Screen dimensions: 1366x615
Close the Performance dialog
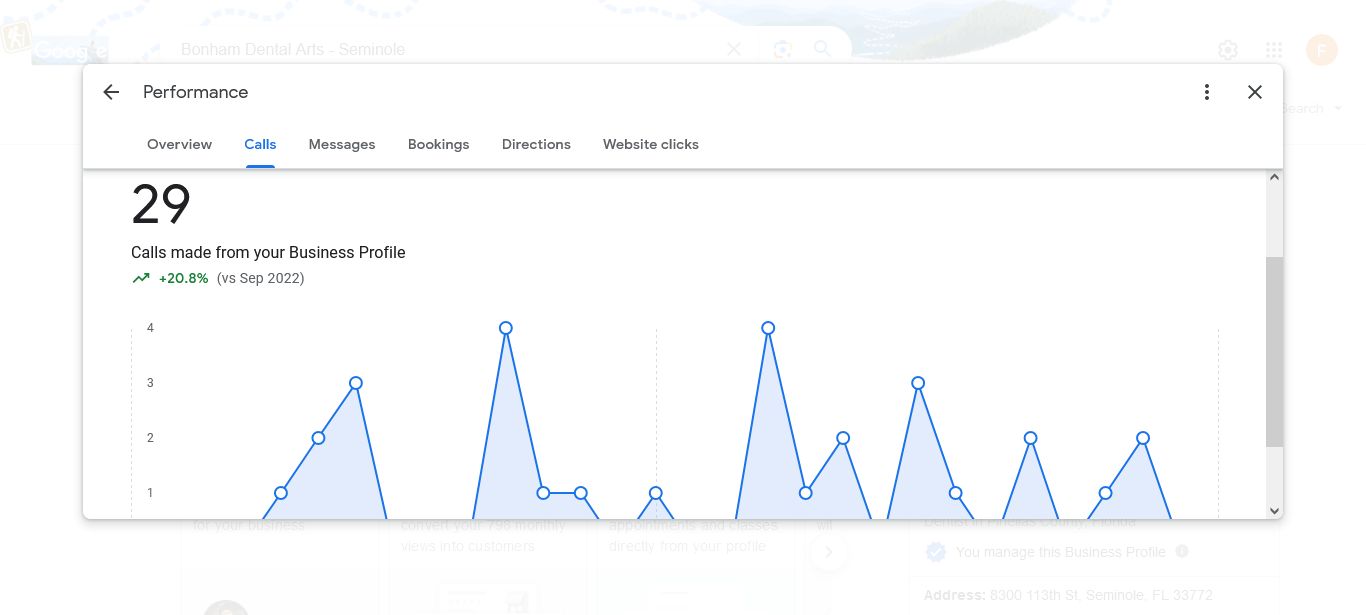(1255, 92)
